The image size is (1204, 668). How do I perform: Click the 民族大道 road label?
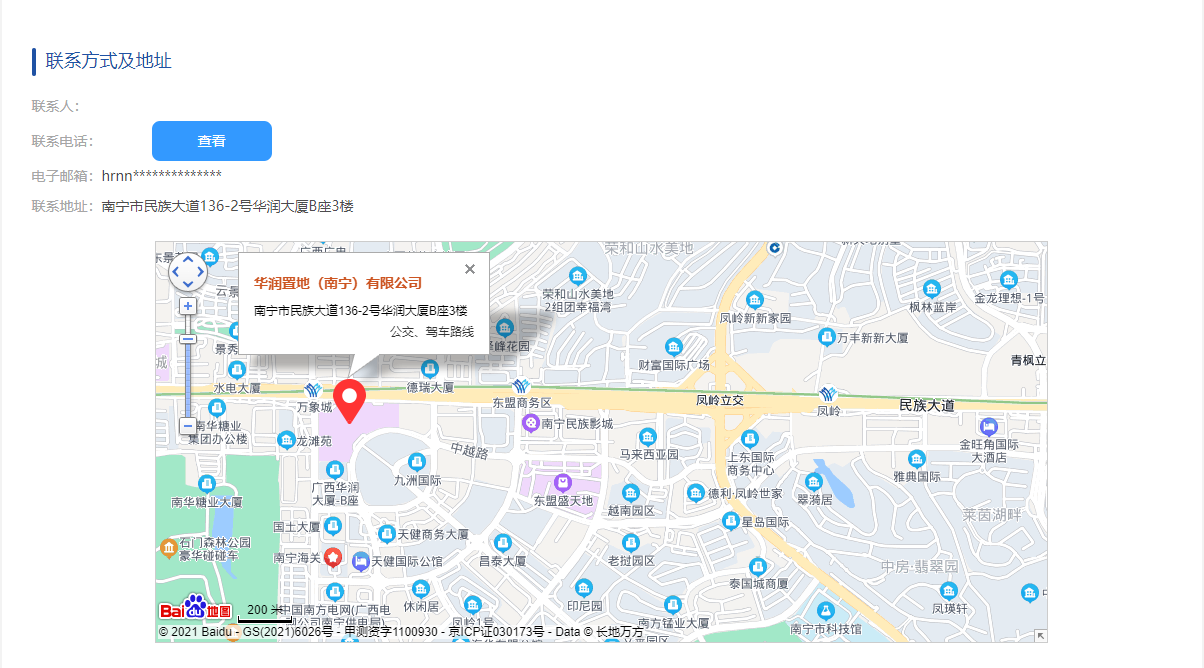pyautogui.click(x=927, y=405)
